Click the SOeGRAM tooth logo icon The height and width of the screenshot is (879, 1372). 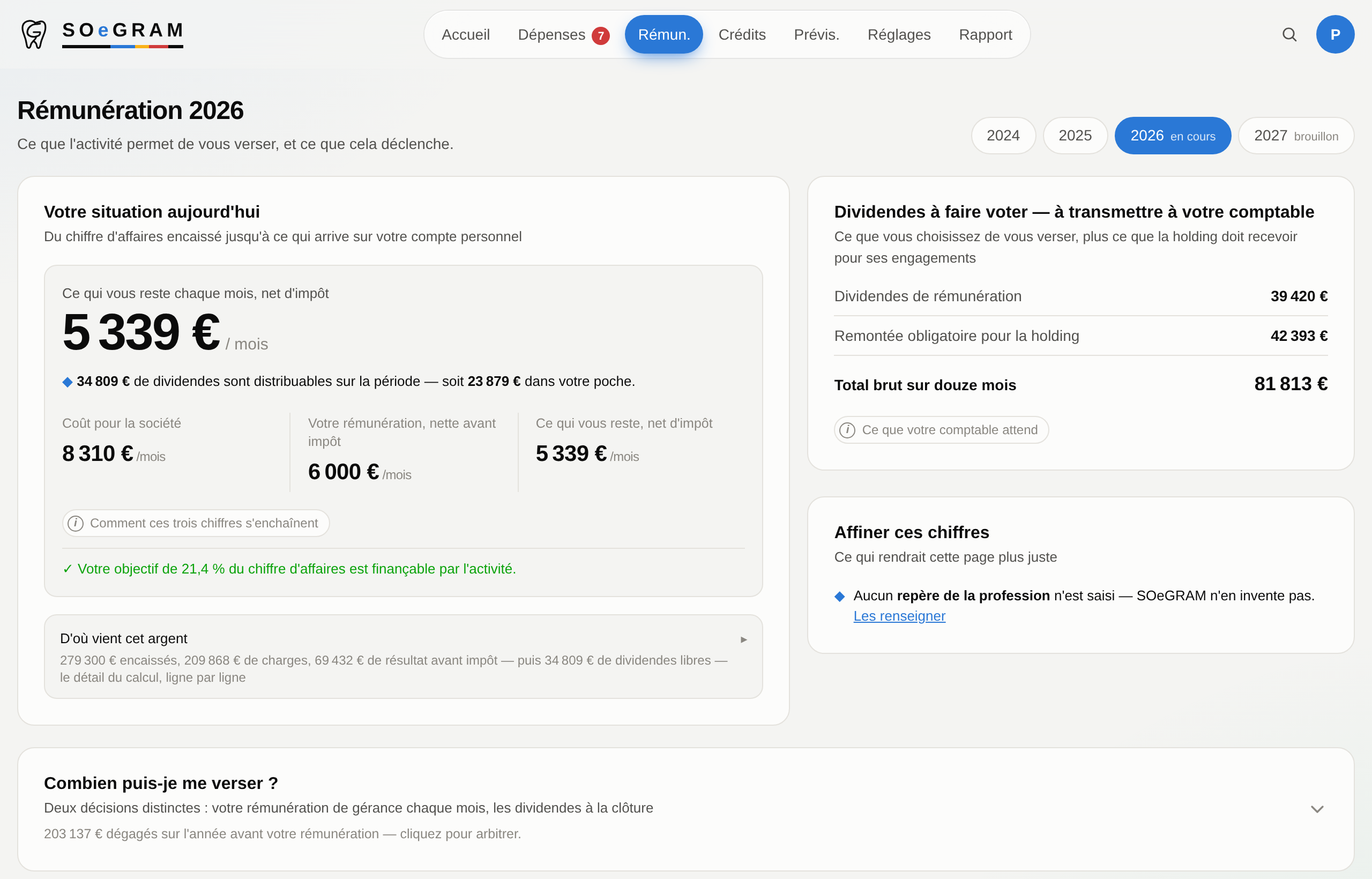tap(34, 34)
